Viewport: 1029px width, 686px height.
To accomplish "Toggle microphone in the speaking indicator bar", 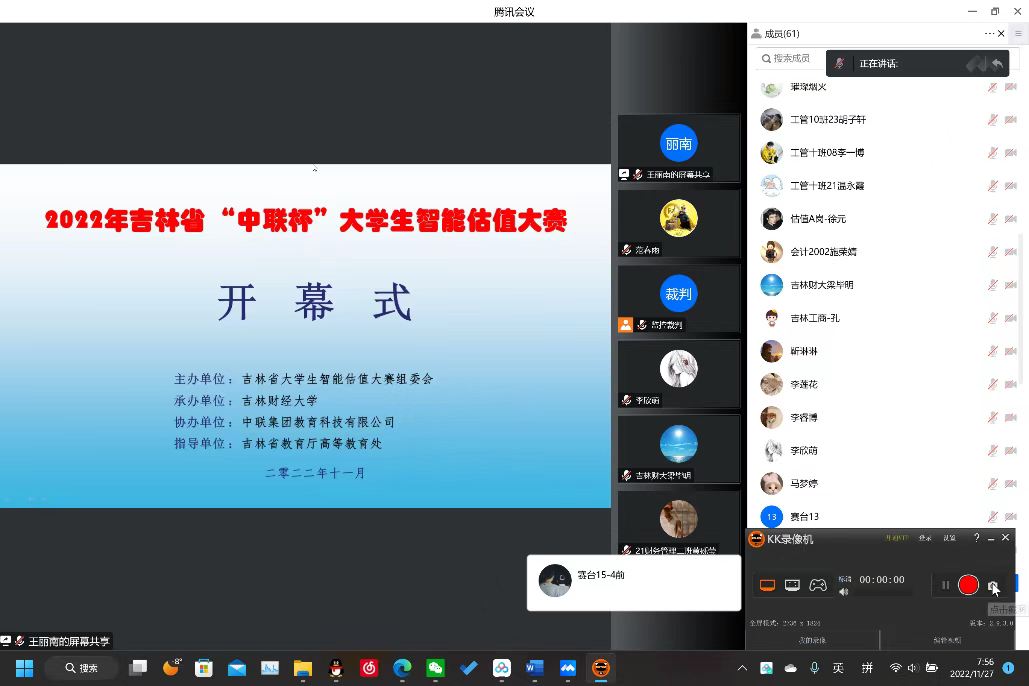I will (x=840, y=64).
